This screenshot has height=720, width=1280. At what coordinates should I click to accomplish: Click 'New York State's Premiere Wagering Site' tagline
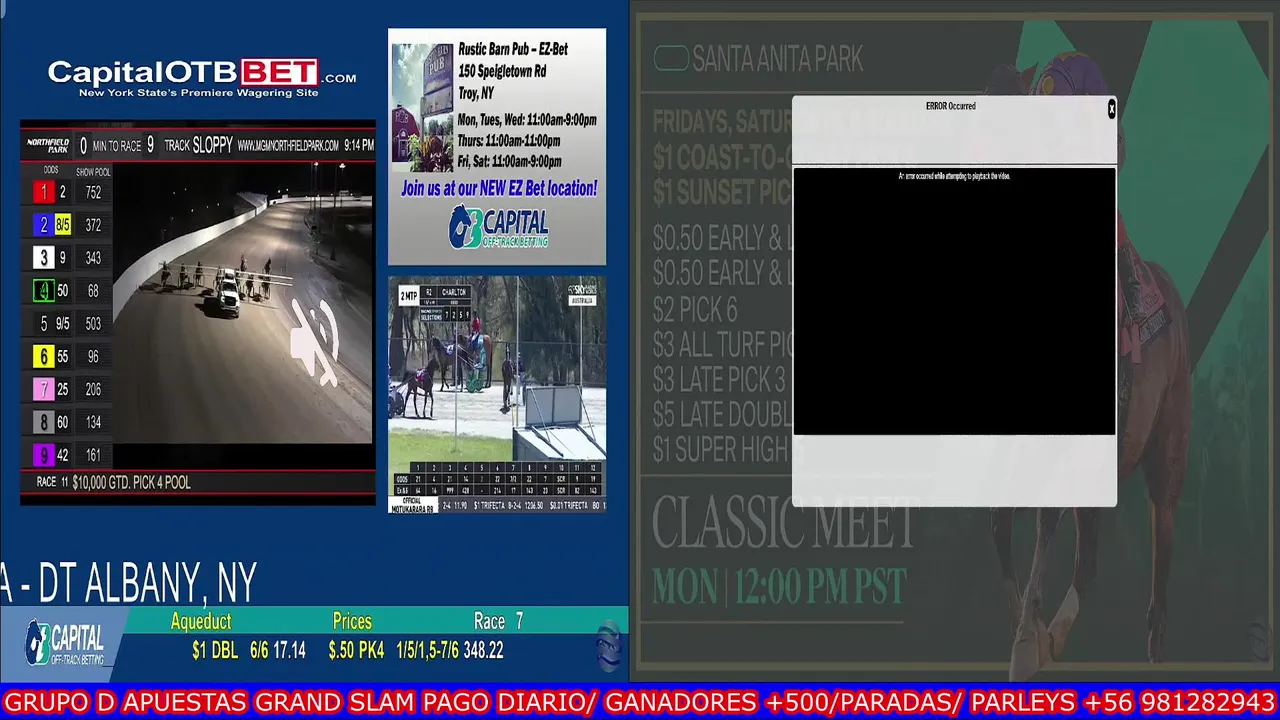(x=198, y=93)
